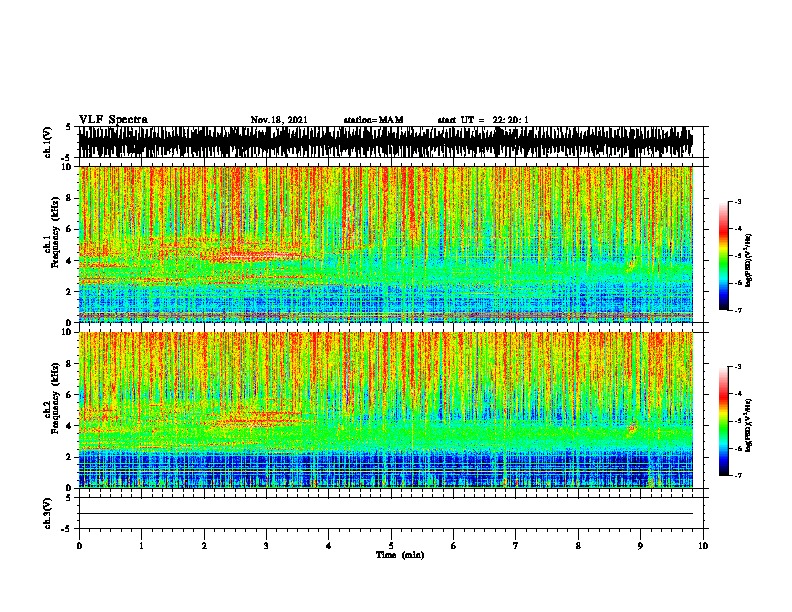Click time-axis tick label "3"

(x=266, y=545)
